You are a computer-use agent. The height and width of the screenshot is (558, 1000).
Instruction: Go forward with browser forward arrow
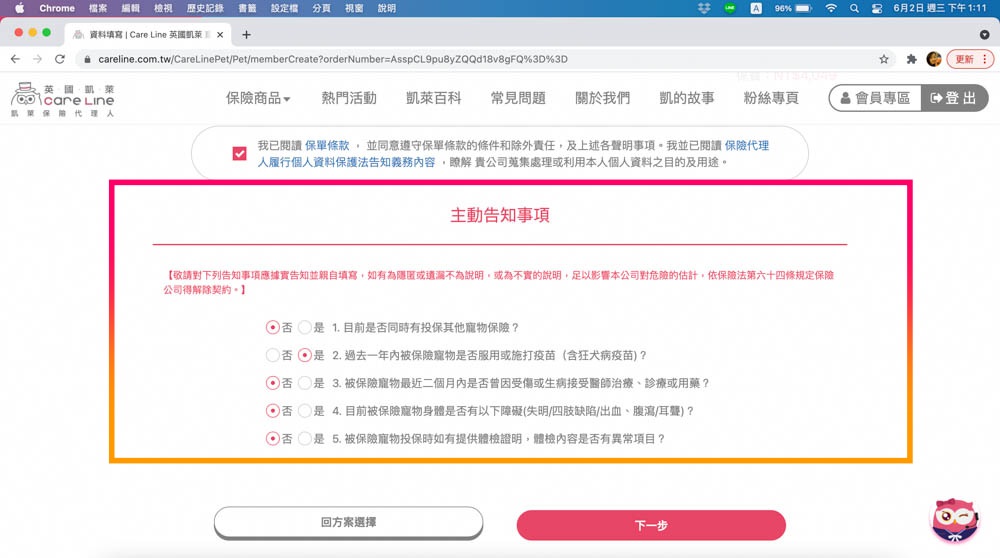tap(38, 59)
